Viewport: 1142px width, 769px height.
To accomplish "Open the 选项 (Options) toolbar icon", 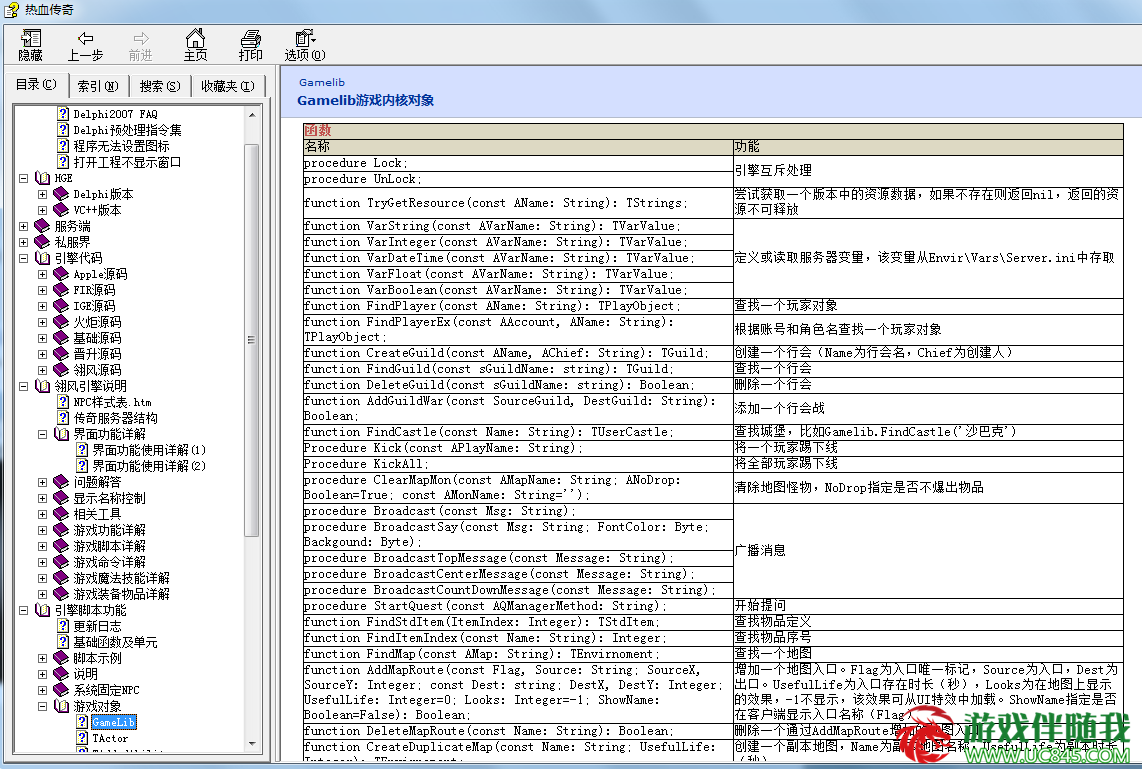I will [x=304, y=38].
